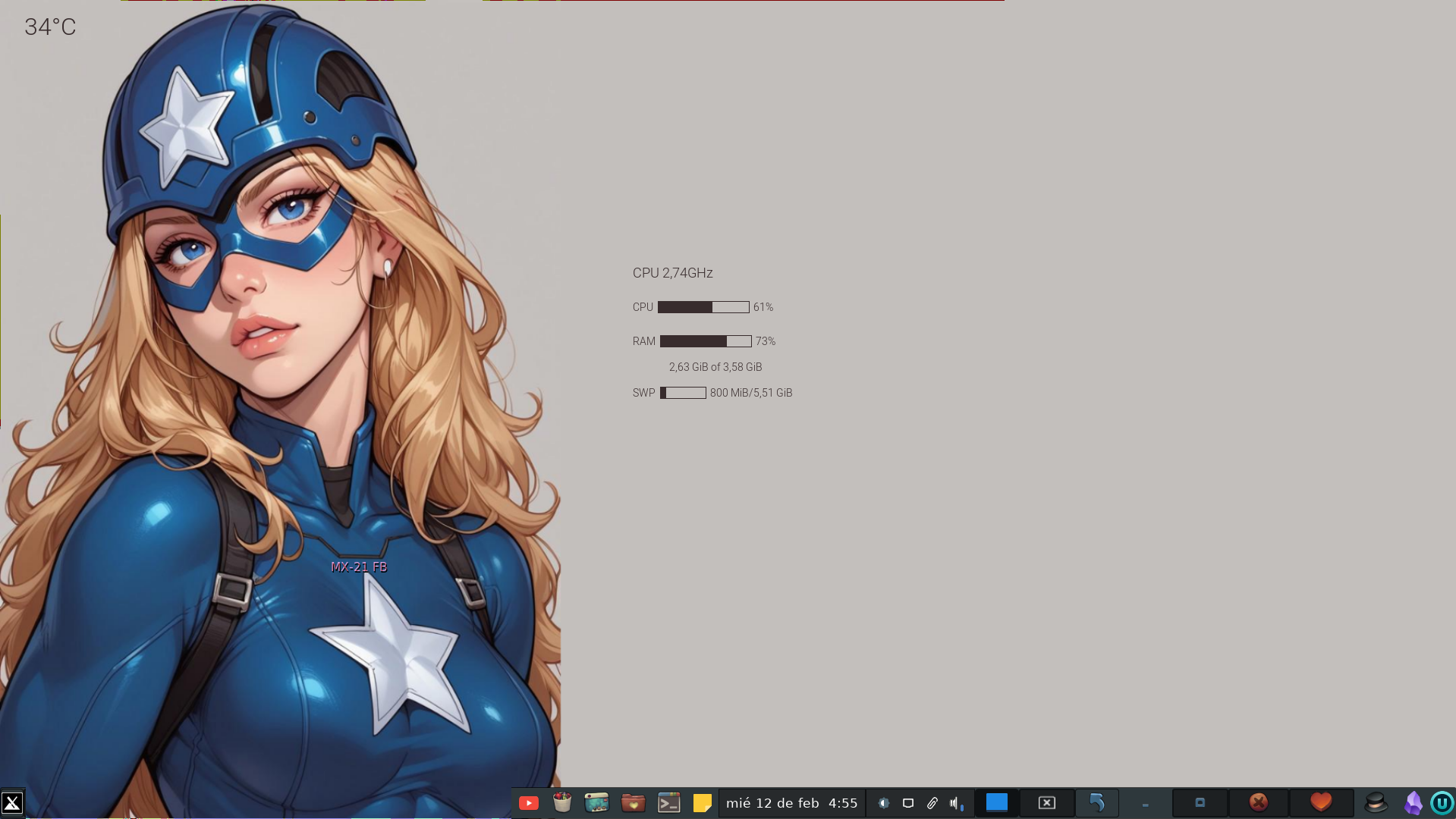Launch the purple crystal Obsidian icon
Screen dimensions: 1456x819
click(x=1414, y=802)
